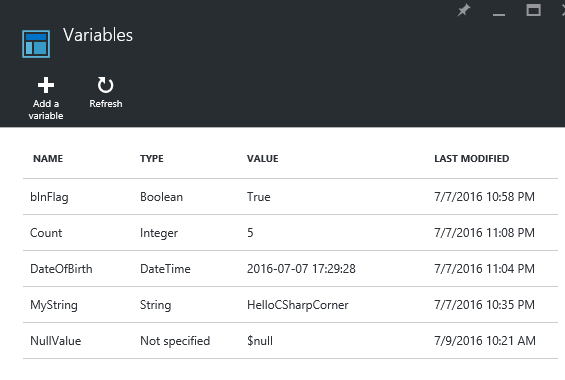Screen dimensions: 565x380
Task: Open the blnFlag variable row
Action: click(290, 197)
